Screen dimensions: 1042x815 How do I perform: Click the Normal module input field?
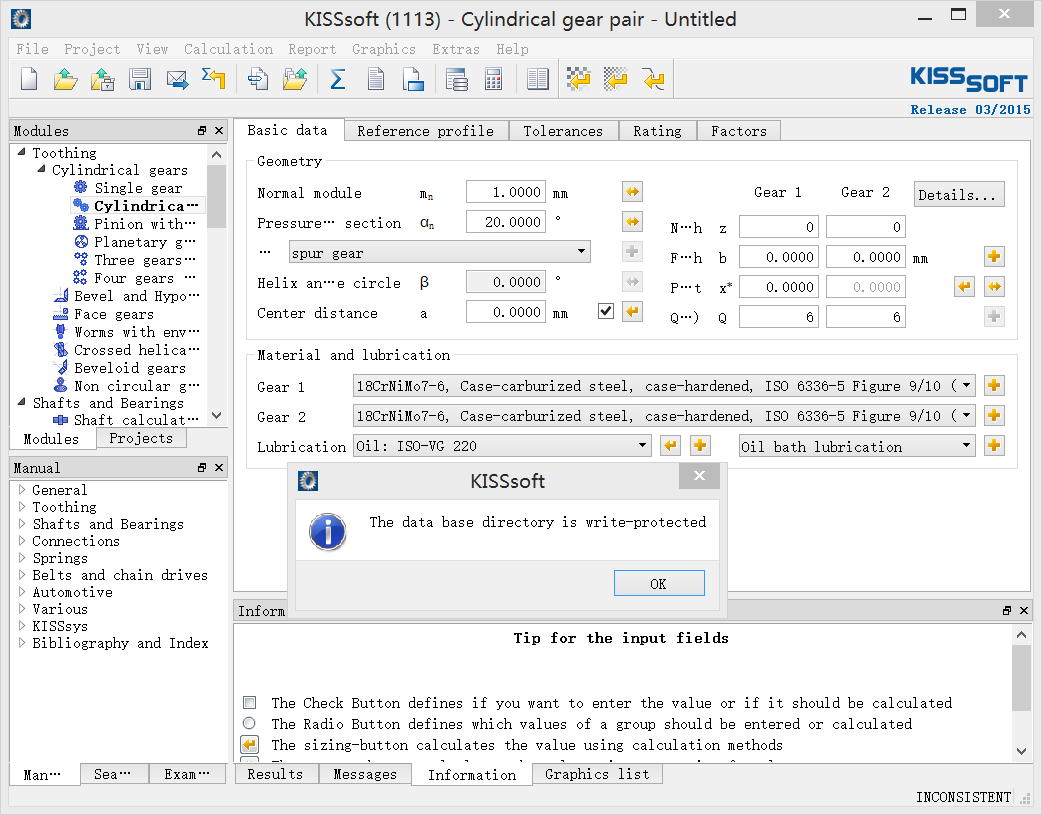pyautogui.click(x=506, y=192)
